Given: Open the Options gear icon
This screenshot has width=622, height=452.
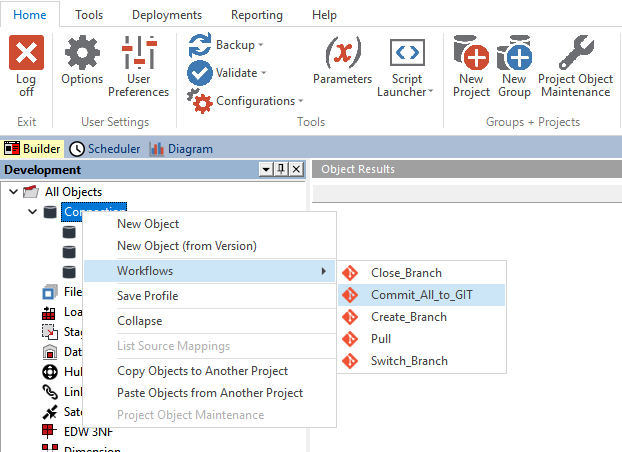Looking at the screenshot, I should [82, 54].
